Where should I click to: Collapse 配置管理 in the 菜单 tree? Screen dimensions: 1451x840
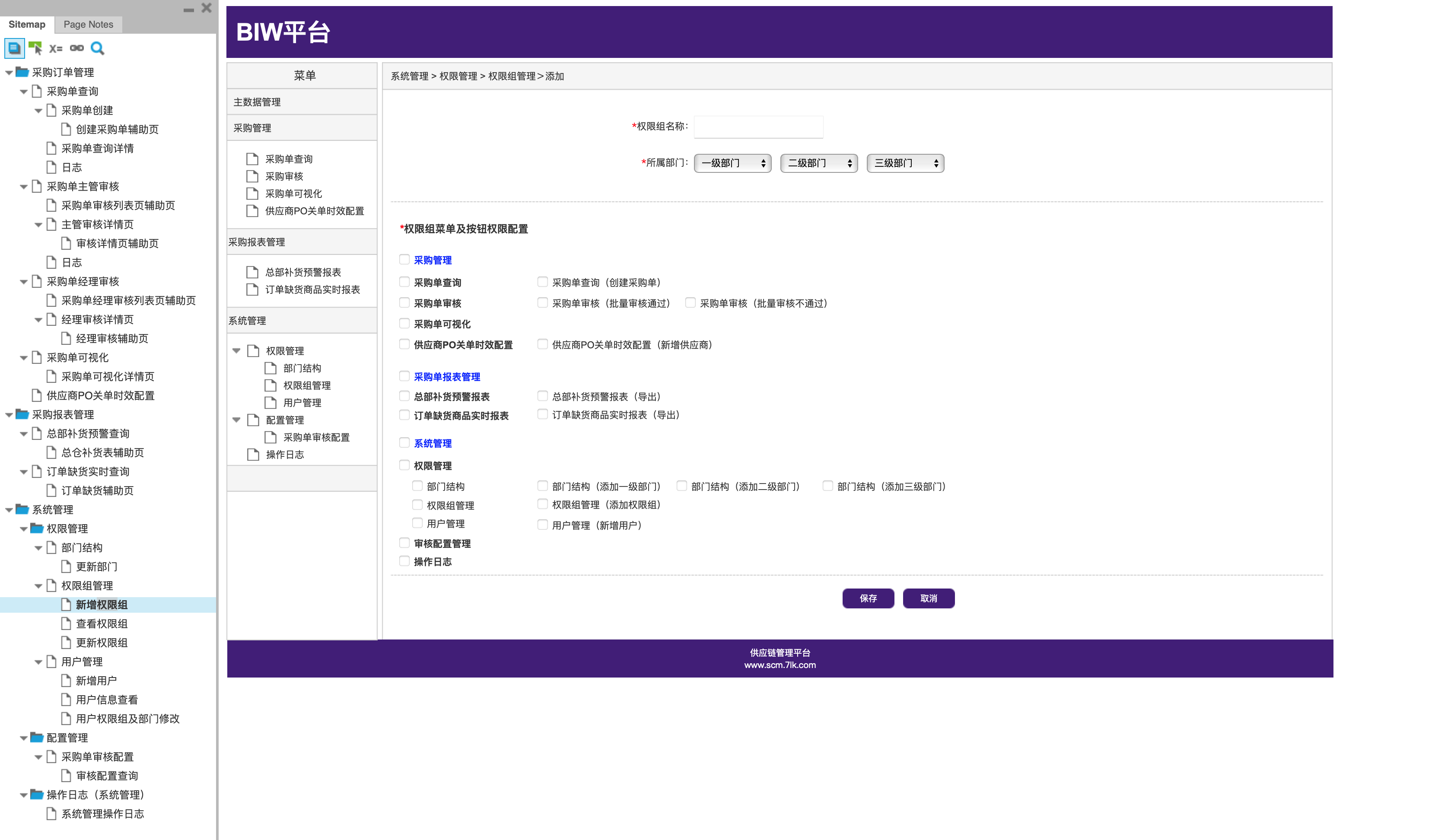click(x=236, y=420)
